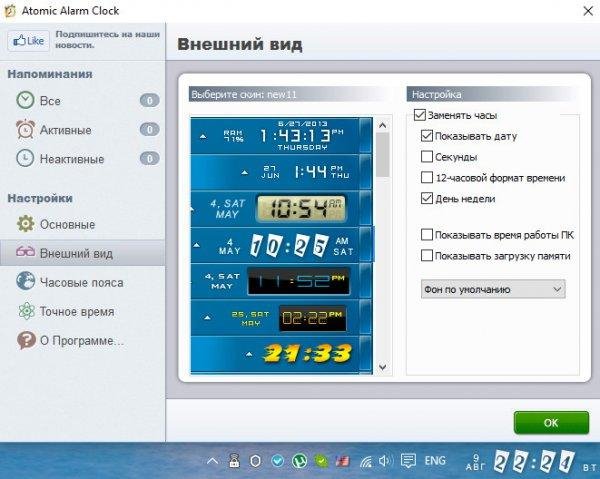Open О Программе page
Screen dimensions: 600x479
pos(83,341)
